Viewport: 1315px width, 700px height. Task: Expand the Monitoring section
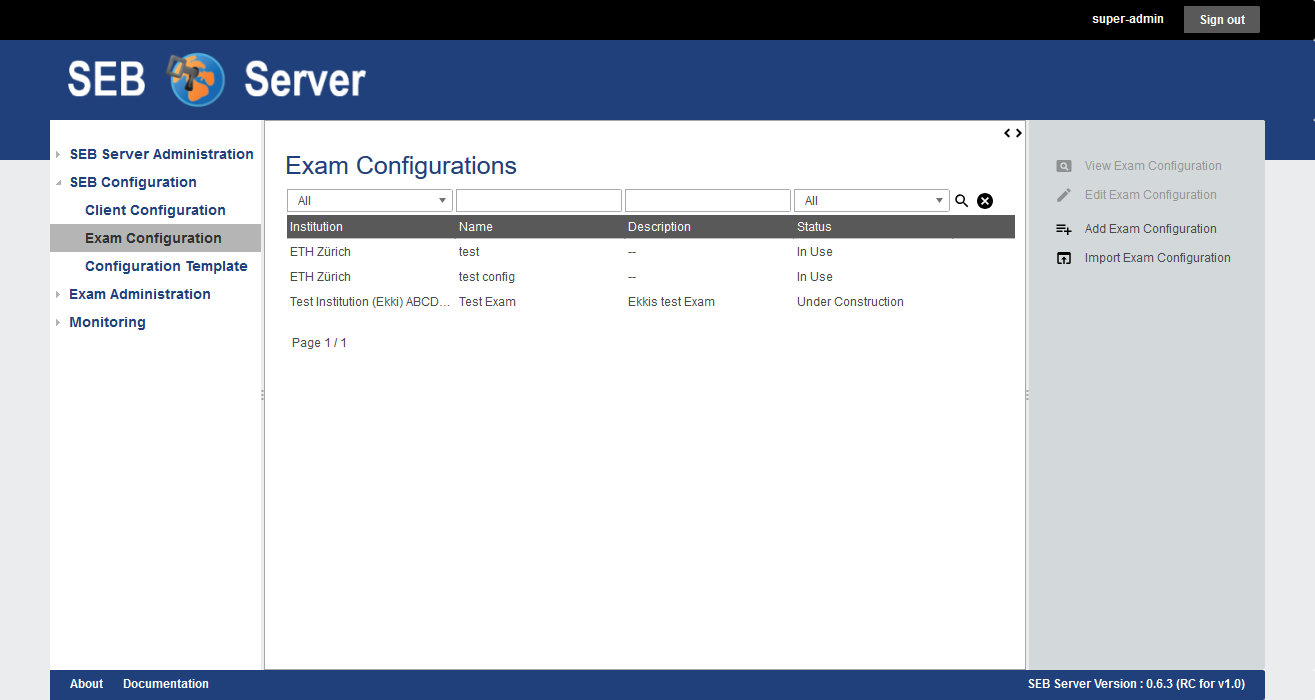point(59,323)
